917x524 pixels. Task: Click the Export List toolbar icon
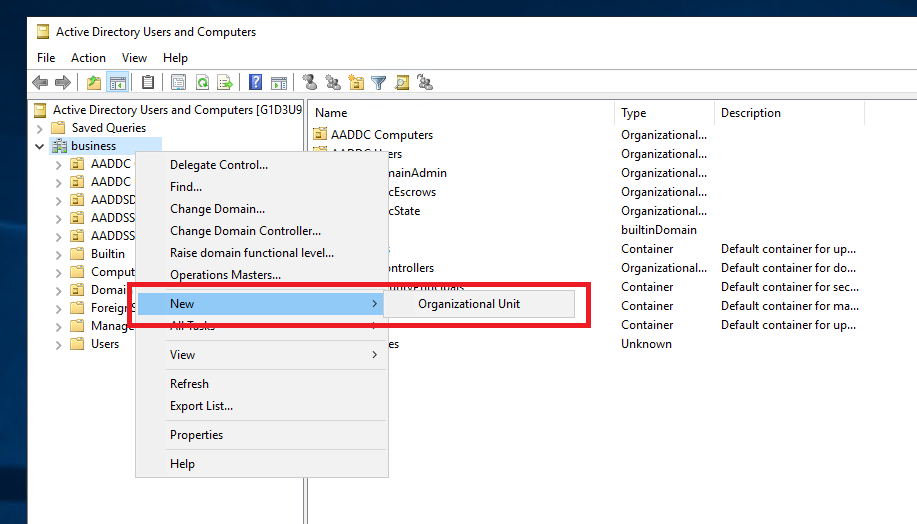225,82
